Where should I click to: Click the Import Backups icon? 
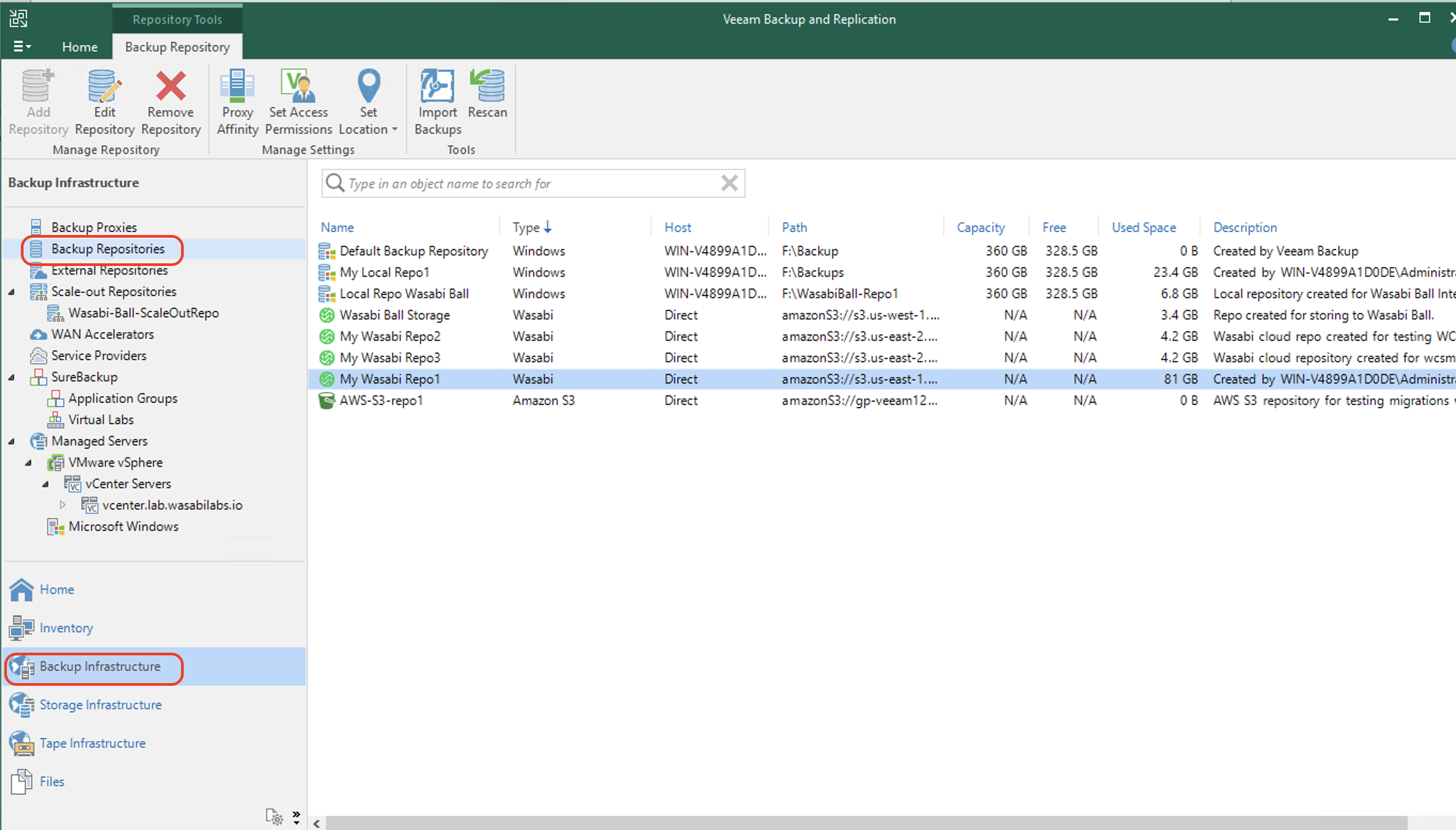pos(437,85)
